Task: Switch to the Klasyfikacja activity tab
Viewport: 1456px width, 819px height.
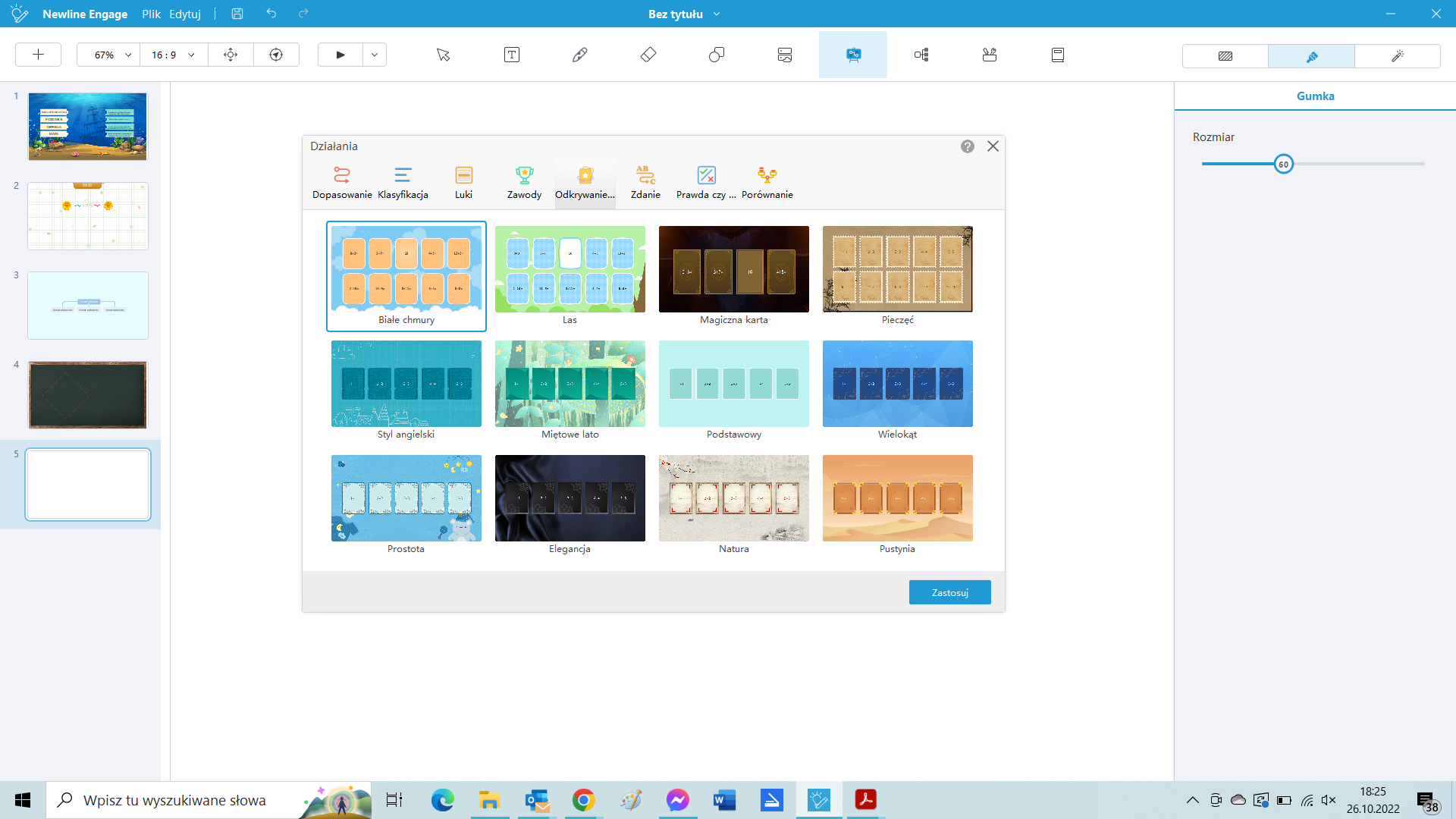Action: point(403,183)
